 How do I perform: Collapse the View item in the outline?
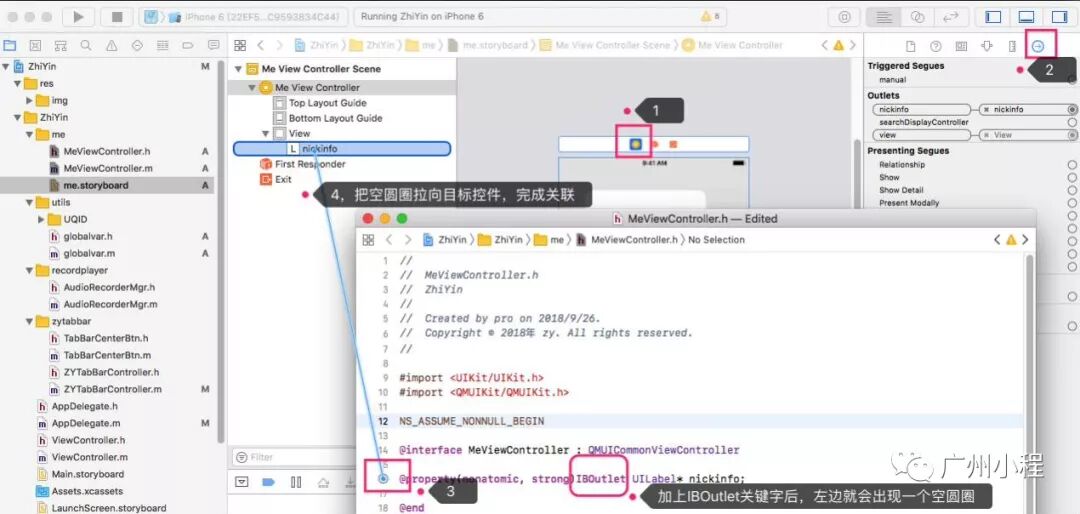(266, 134)
